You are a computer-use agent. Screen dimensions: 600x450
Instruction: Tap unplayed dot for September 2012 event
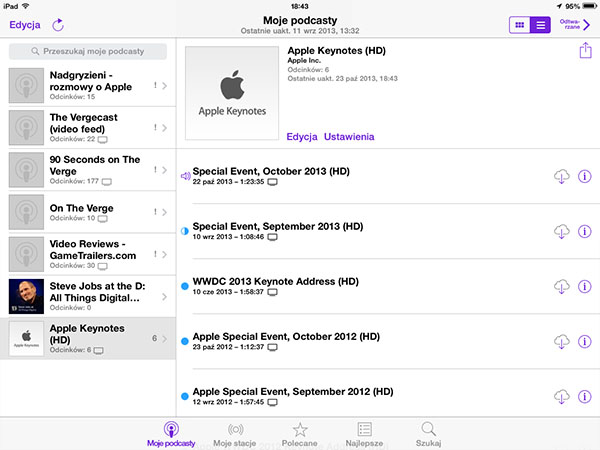[184, 396]
